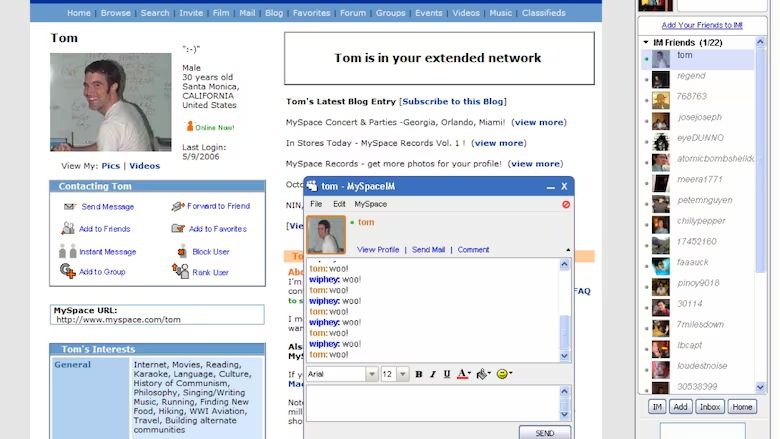Click the Add to Favorites icon
Viewport: 780px width, 439px height.
[x=178, y=228]
